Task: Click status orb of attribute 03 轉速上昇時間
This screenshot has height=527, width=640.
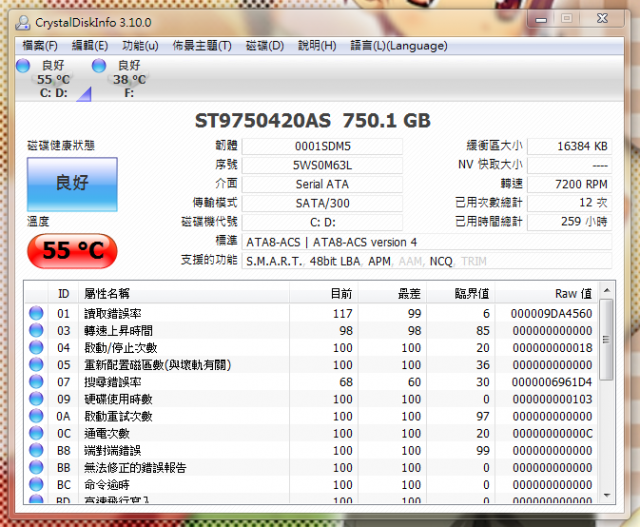Action: click(36, 330)
